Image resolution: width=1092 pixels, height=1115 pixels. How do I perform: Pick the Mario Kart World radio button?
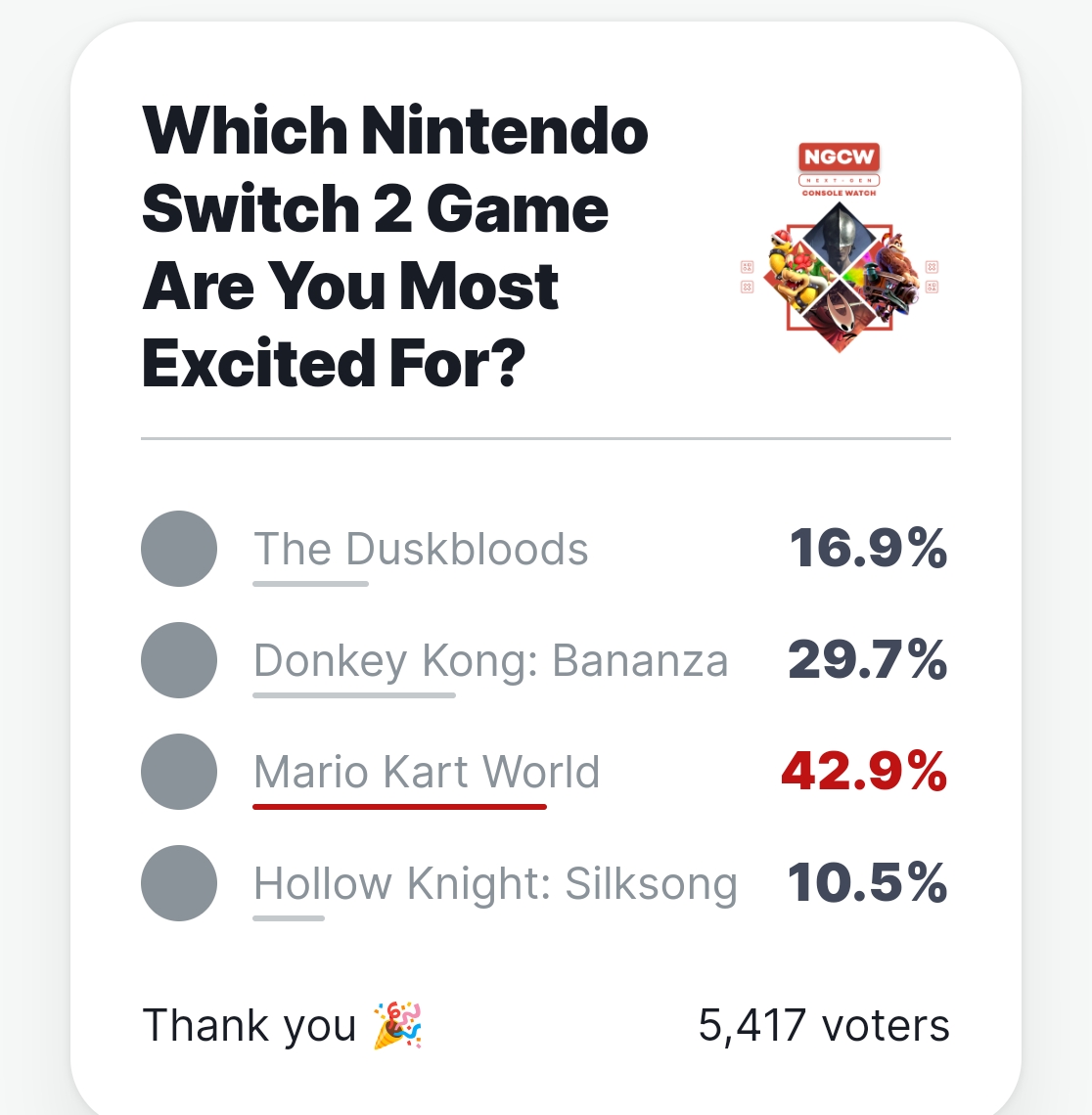179,772
